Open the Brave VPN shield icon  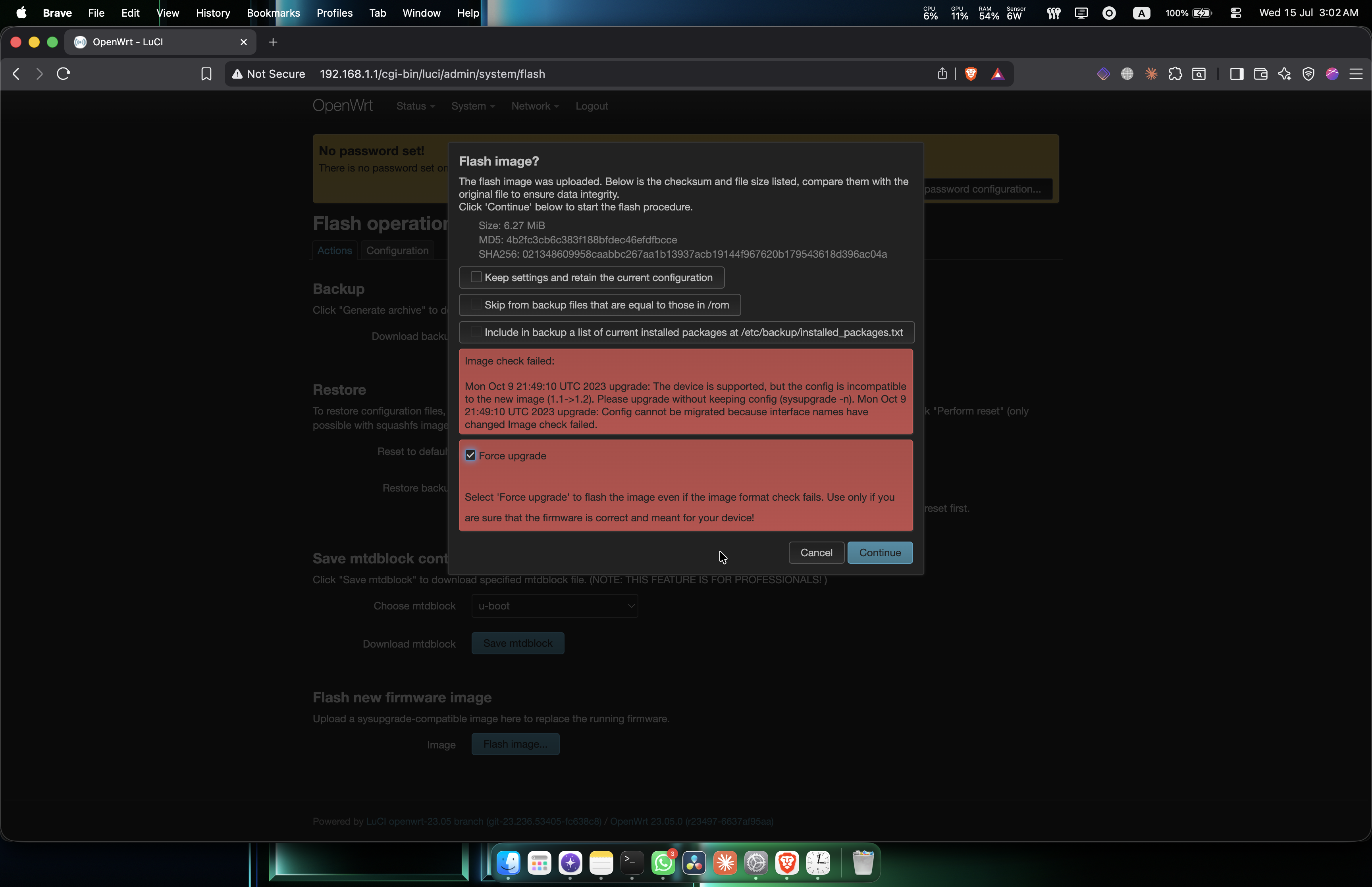pos(1308,74)
